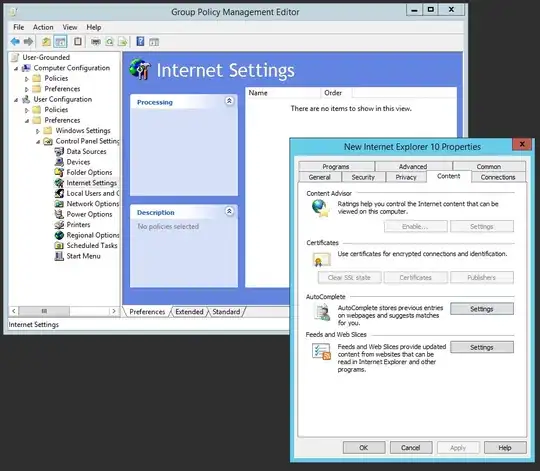Click the Refresh toolbar icon

(x=109, y=42)
